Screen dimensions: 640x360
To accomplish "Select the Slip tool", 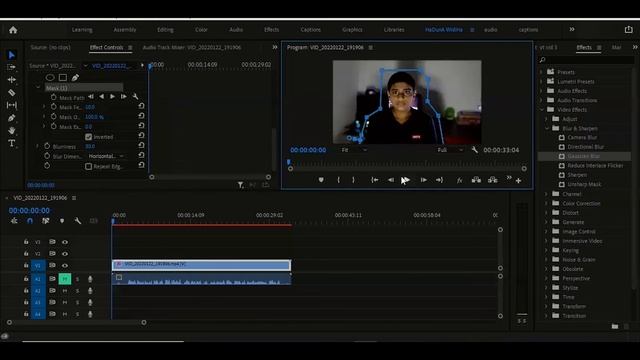I will point(11,105).
